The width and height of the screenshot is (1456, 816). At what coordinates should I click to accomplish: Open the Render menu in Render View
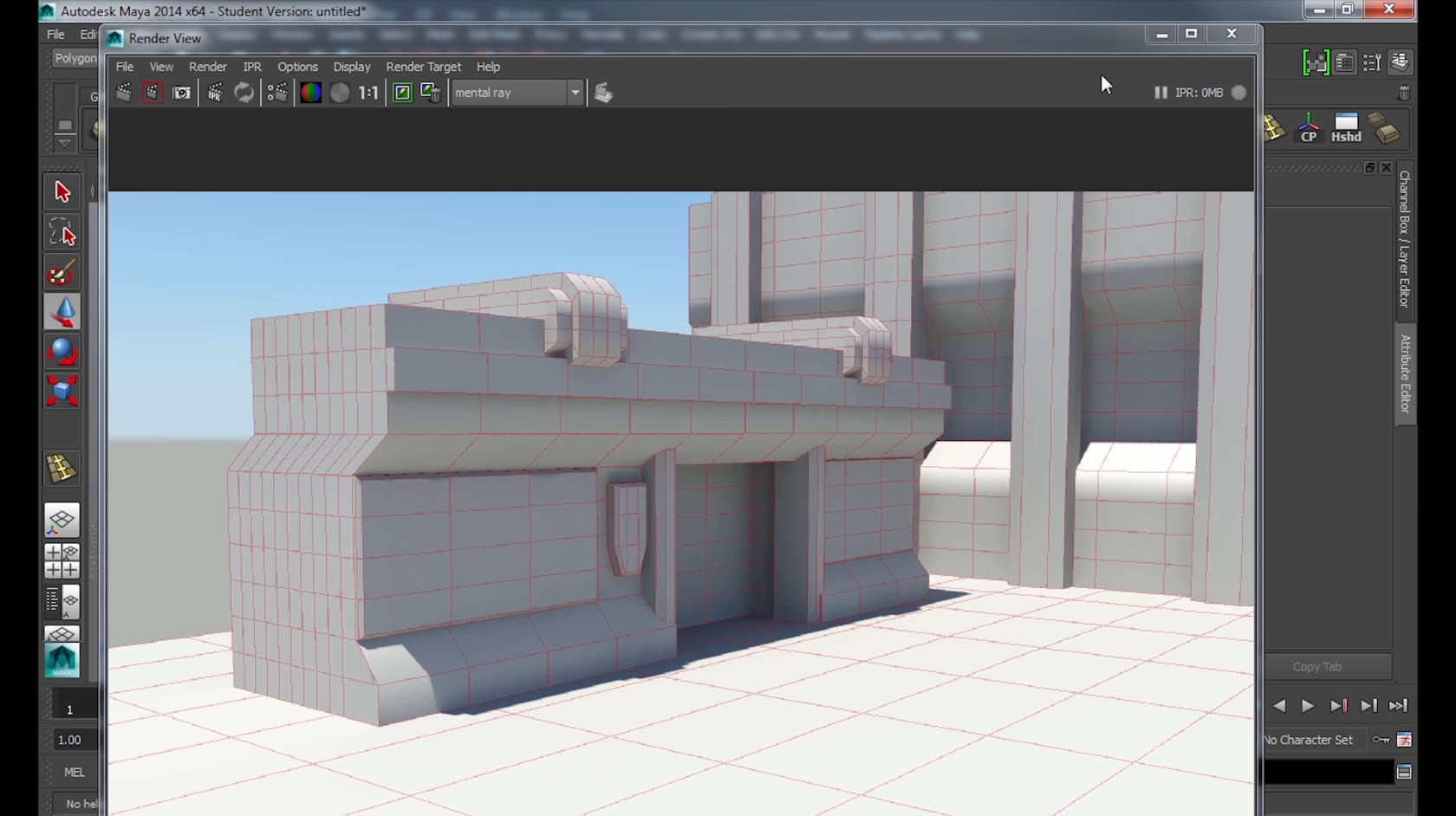click(207, 67)
